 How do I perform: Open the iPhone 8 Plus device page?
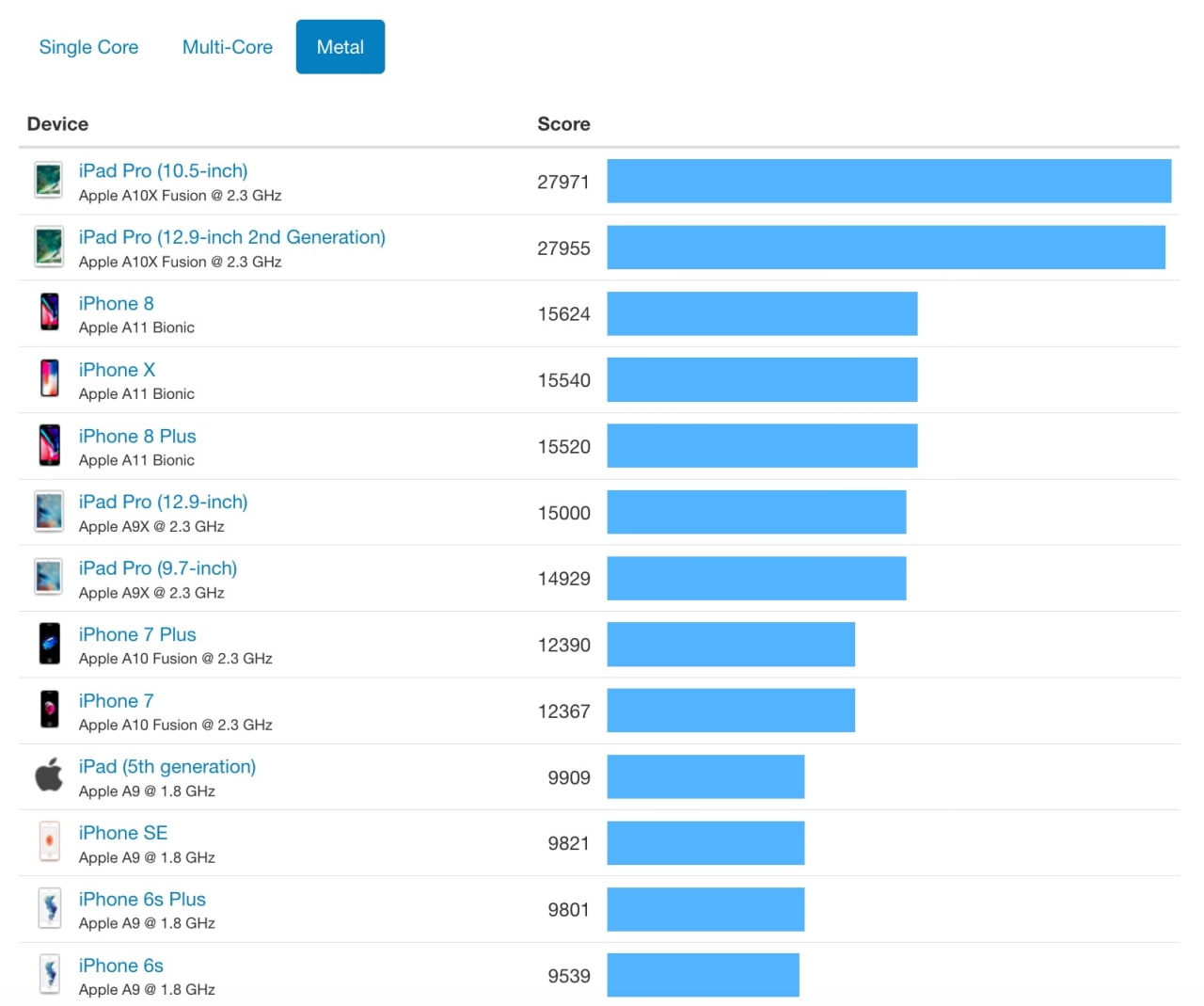(x=137, y=436)
